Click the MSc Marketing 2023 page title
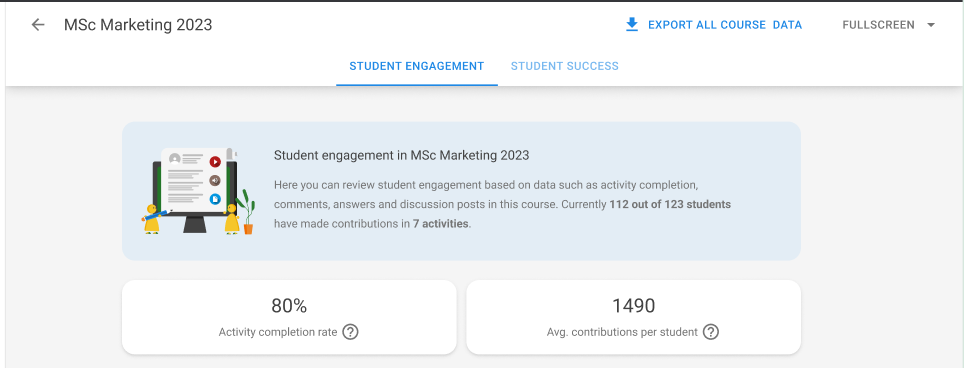Viewport: 964px width, 368px height. click(138, 25)
